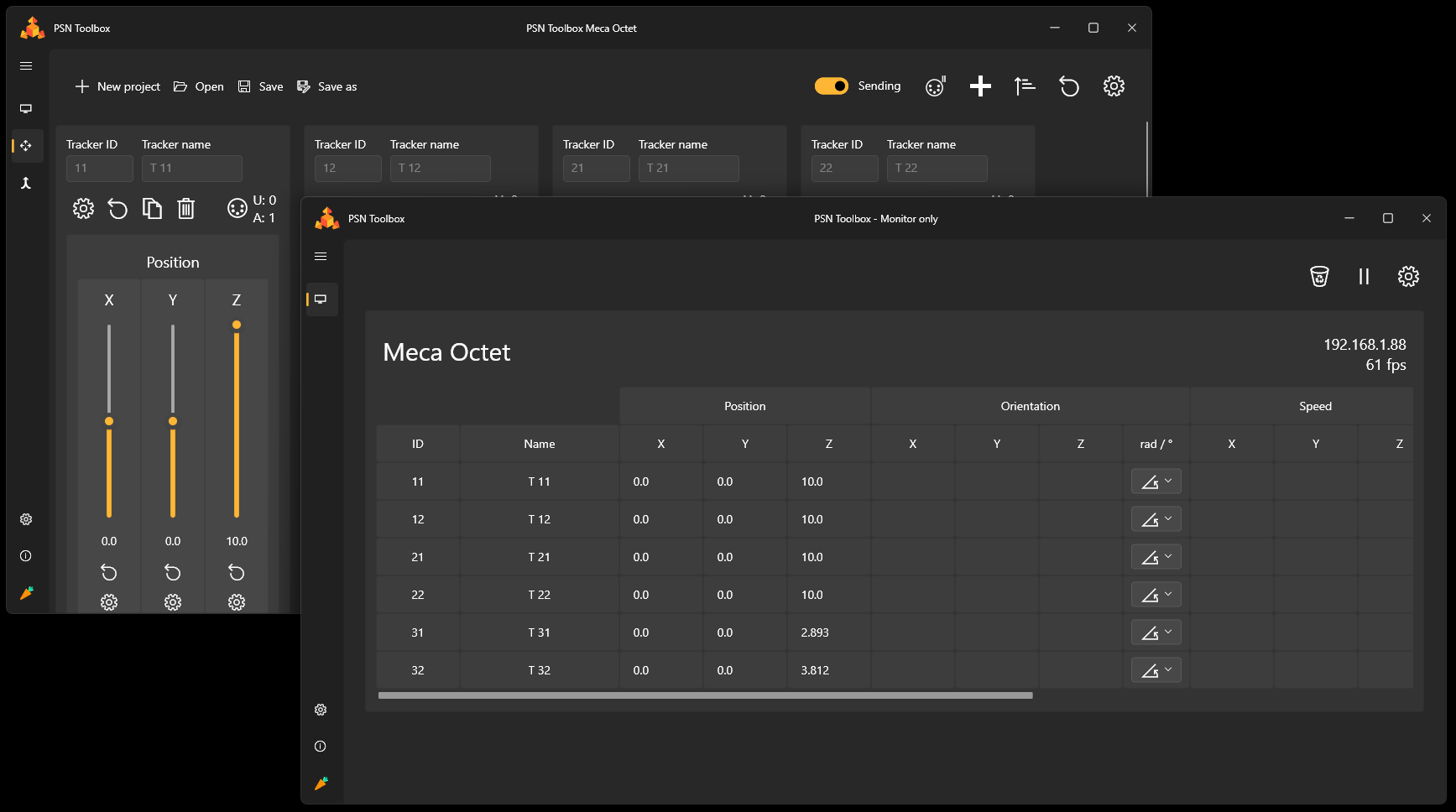Duplicate tracker T 11 with copy icon
This screenshot has height=812, width=1456.
point(152,208)
